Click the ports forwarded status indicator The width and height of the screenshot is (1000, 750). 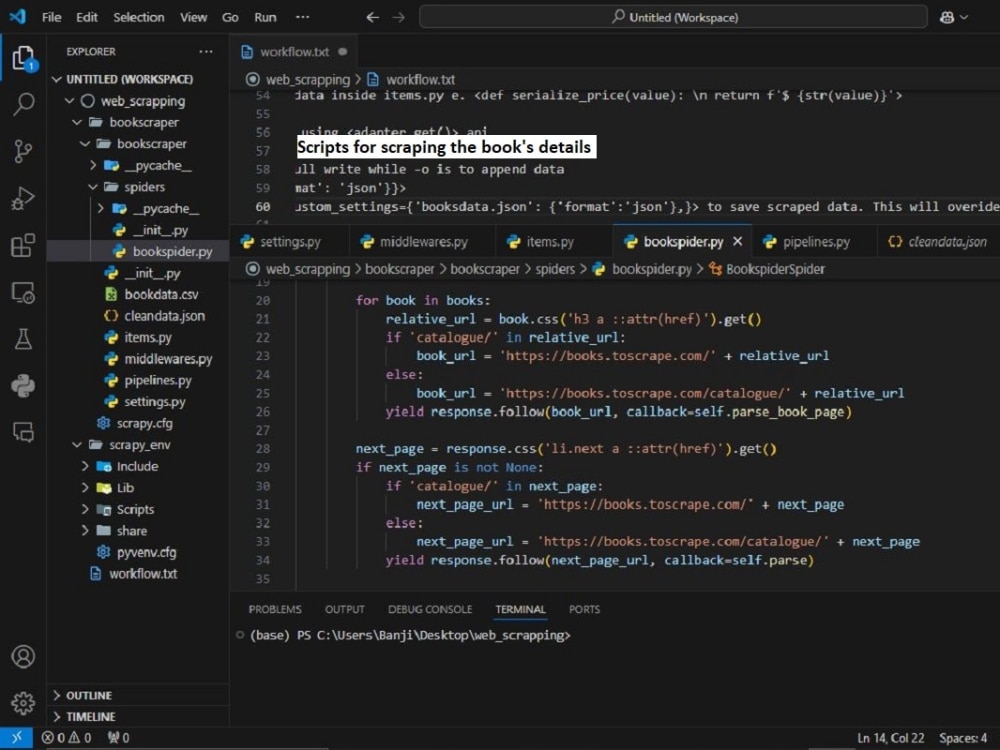click(119, 738)
